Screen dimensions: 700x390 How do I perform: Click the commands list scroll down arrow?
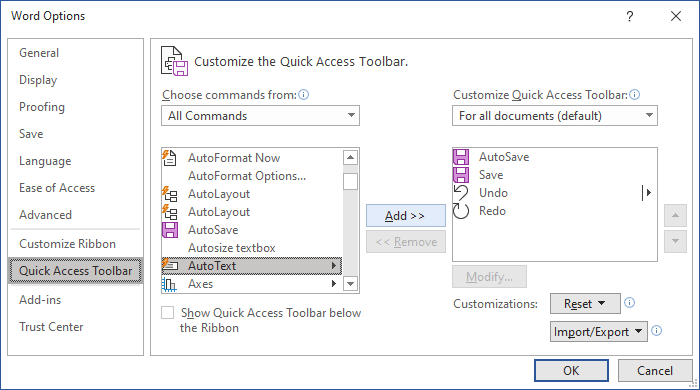coord(350,284)
